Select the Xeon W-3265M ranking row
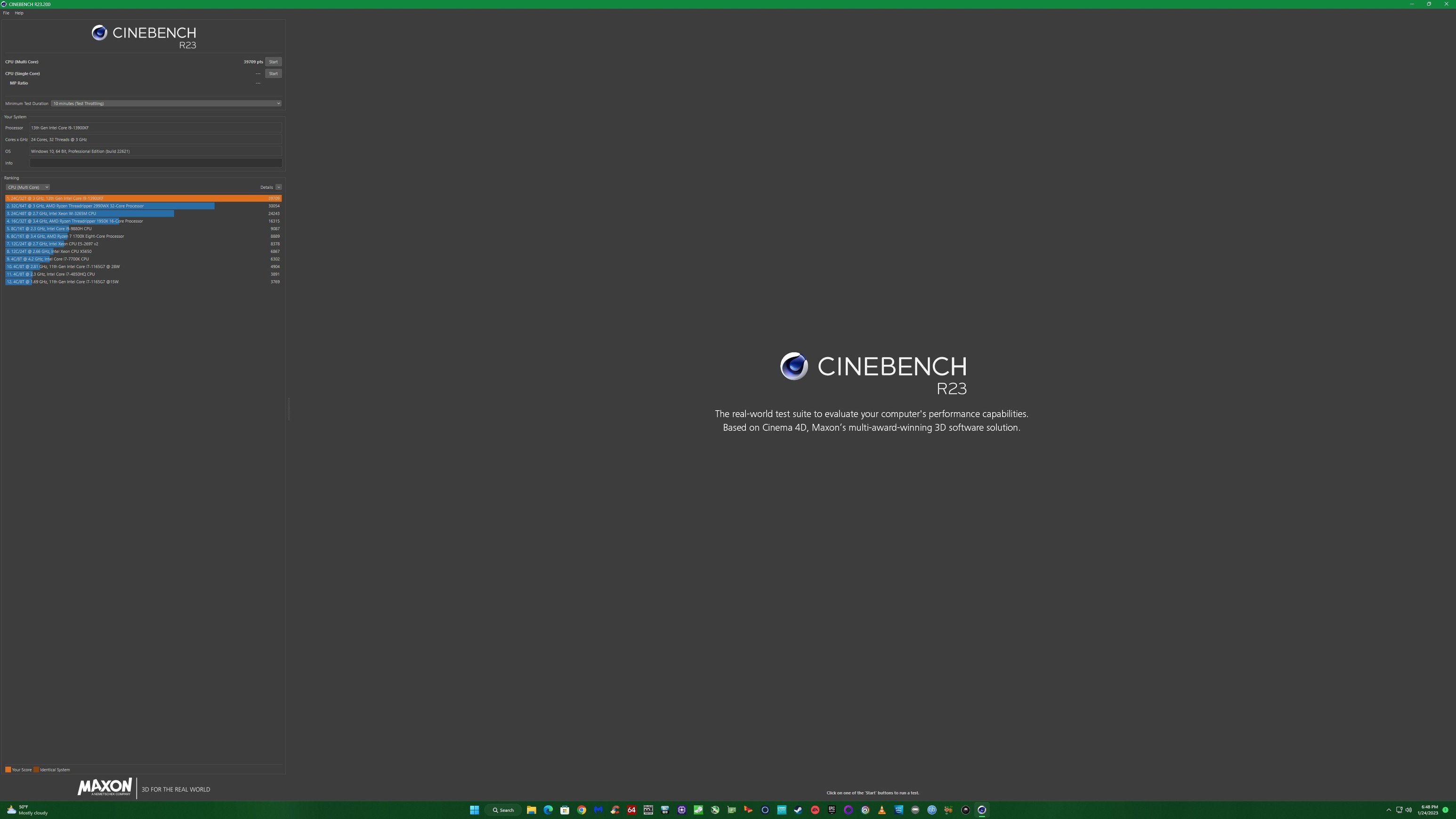1456x819 pixels. point(143,214)
